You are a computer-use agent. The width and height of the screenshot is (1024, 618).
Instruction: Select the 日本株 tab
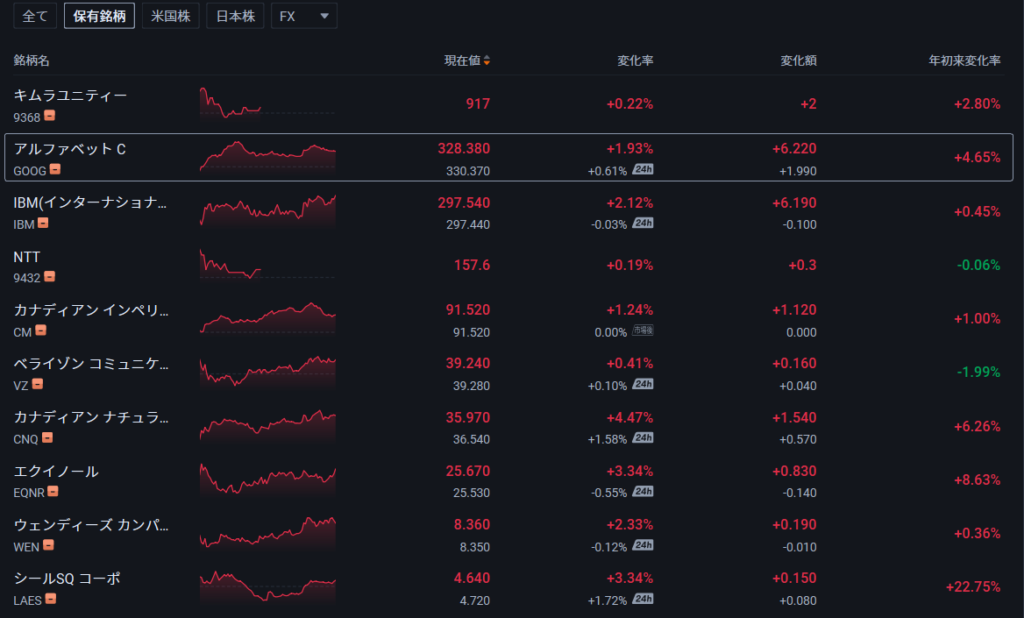pos(234,16)
